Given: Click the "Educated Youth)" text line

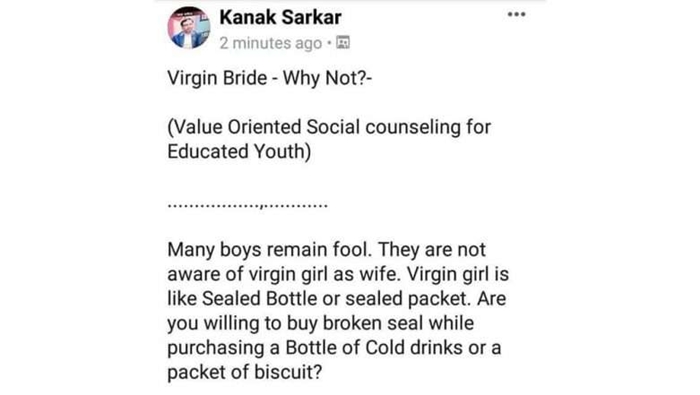Looking at the screenshot, I should tap(239, 152).
